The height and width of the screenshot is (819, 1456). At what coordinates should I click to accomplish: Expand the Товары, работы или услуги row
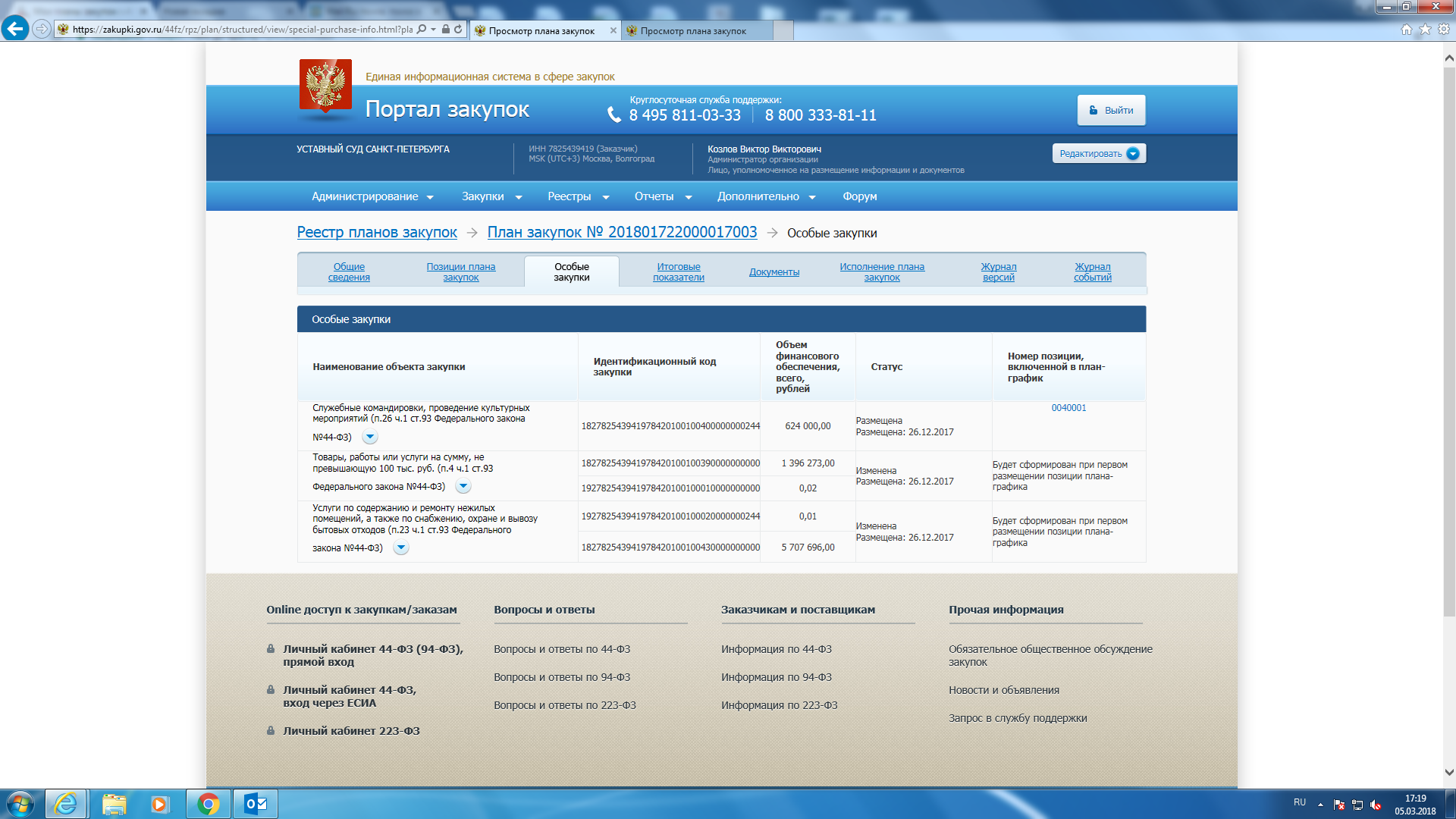(x=463, y=487)
